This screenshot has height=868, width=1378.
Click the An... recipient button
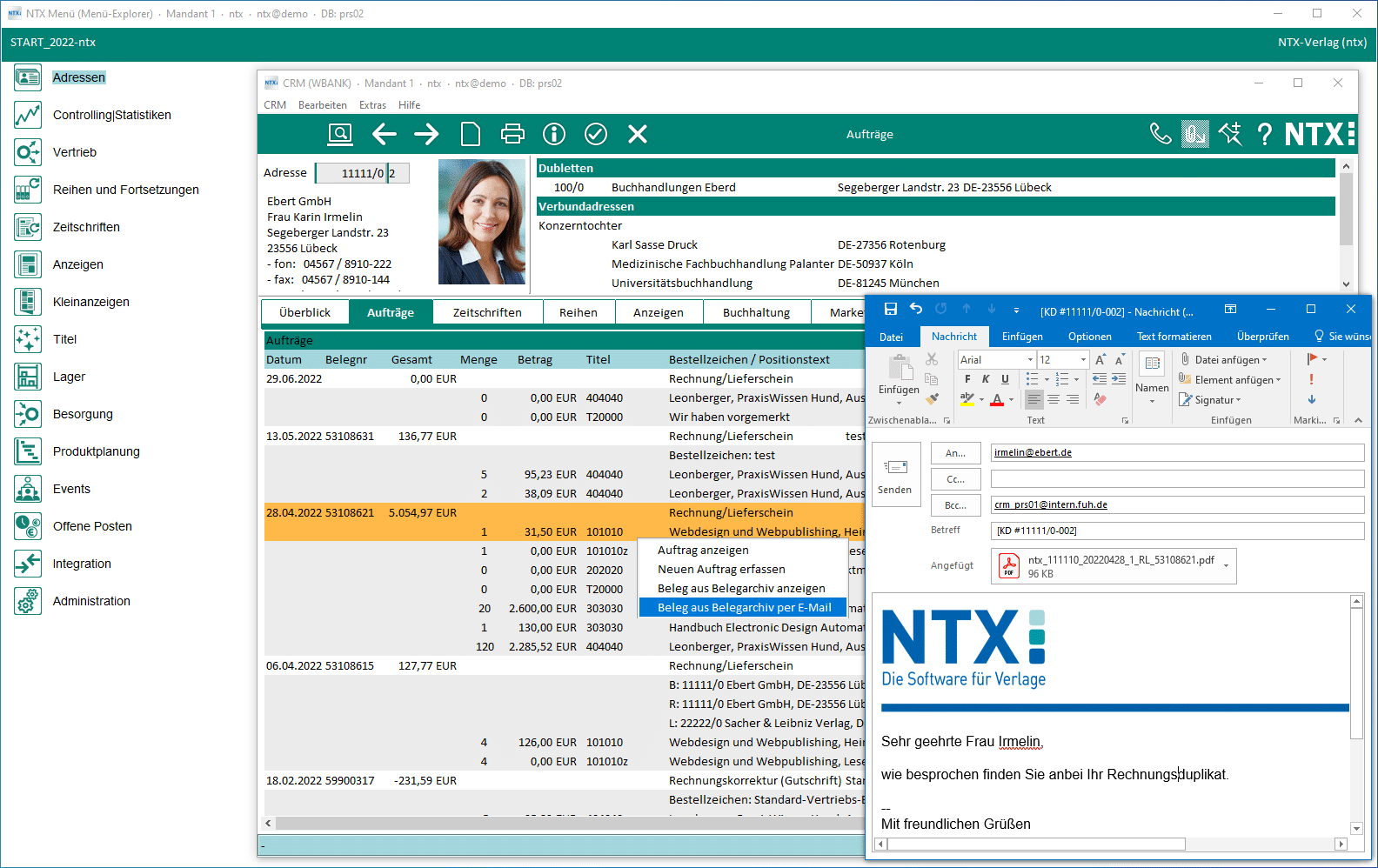(x=955, y=453)
